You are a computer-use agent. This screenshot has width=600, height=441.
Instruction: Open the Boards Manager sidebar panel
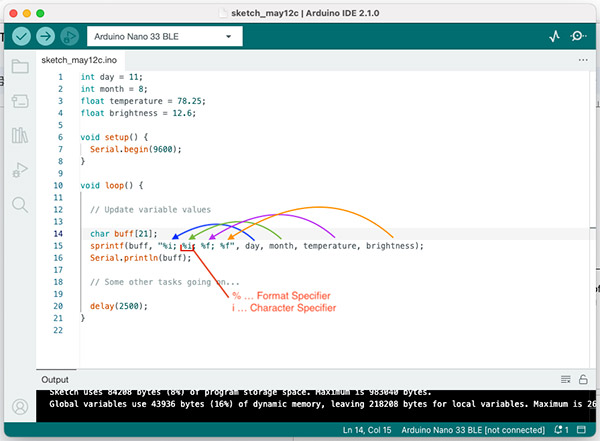click(19, 101)
